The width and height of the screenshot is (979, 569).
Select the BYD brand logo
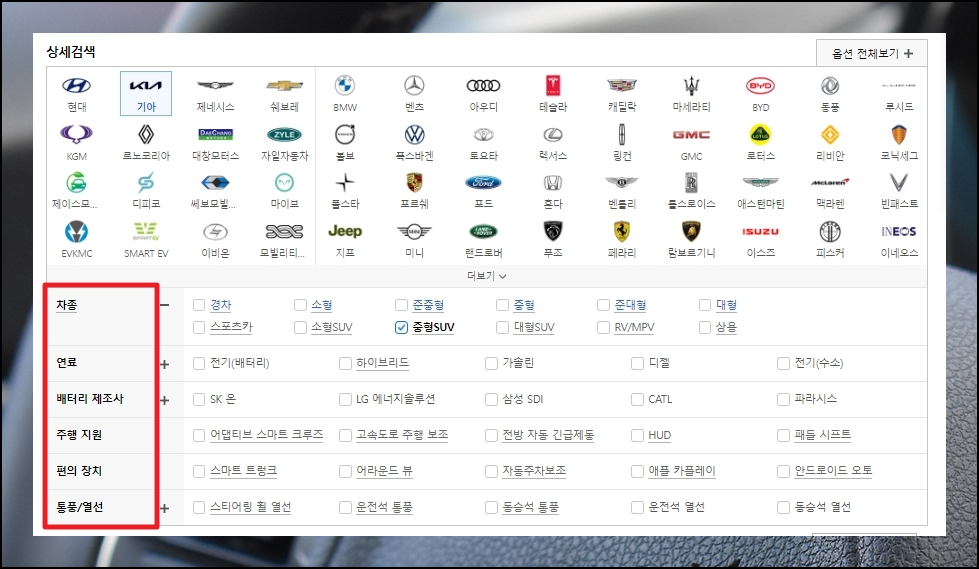(x=760, y=86)
